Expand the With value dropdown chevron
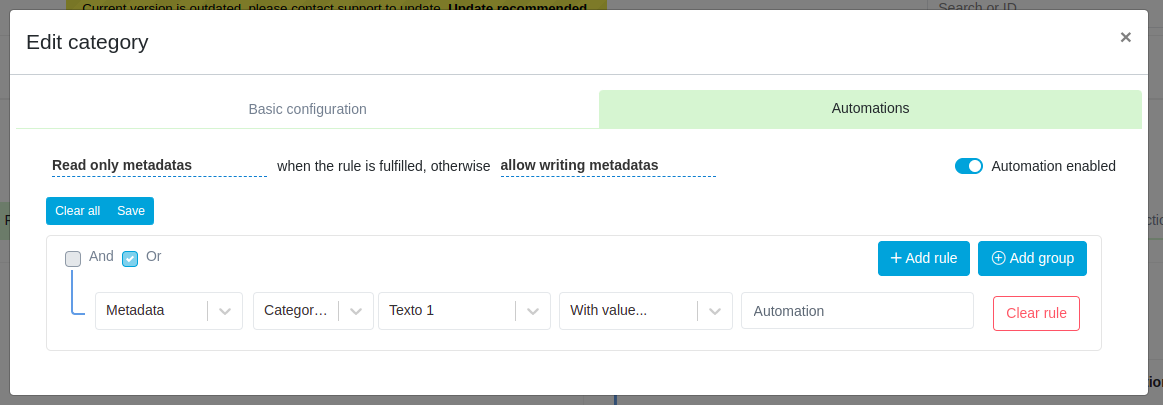Viewport: 1163px width, 405px height. tap(715, 311)
